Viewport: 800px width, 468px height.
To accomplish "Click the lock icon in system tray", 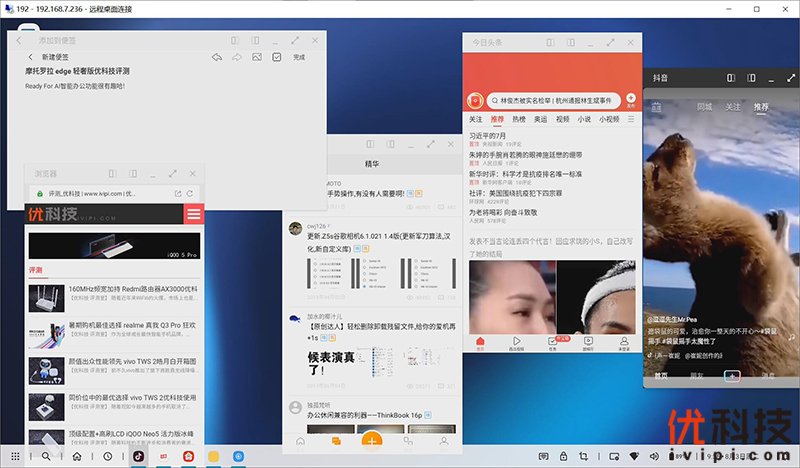I will (563, 456).
